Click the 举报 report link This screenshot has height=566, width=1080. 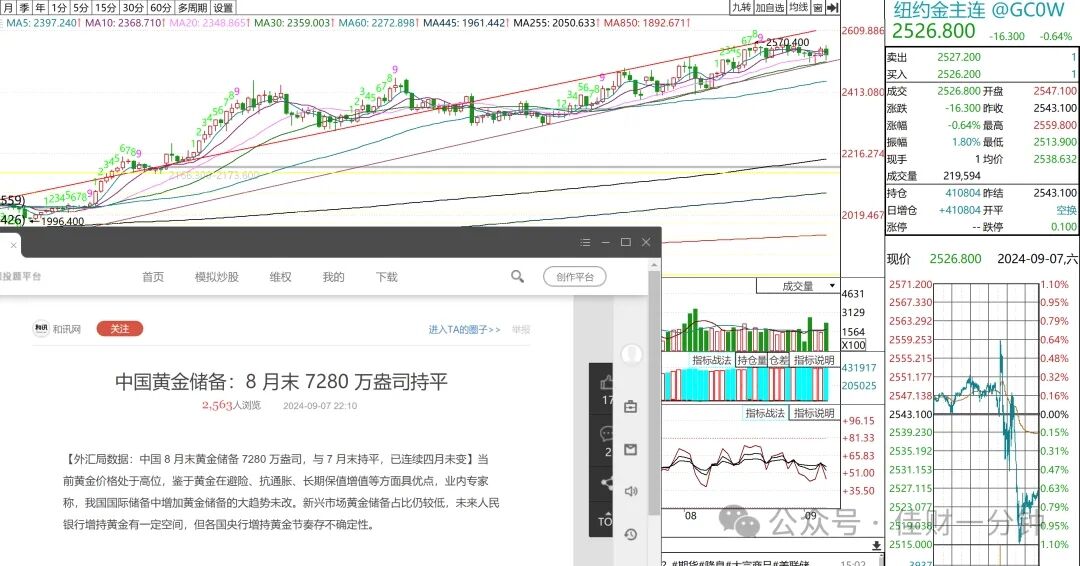(521, 330)
